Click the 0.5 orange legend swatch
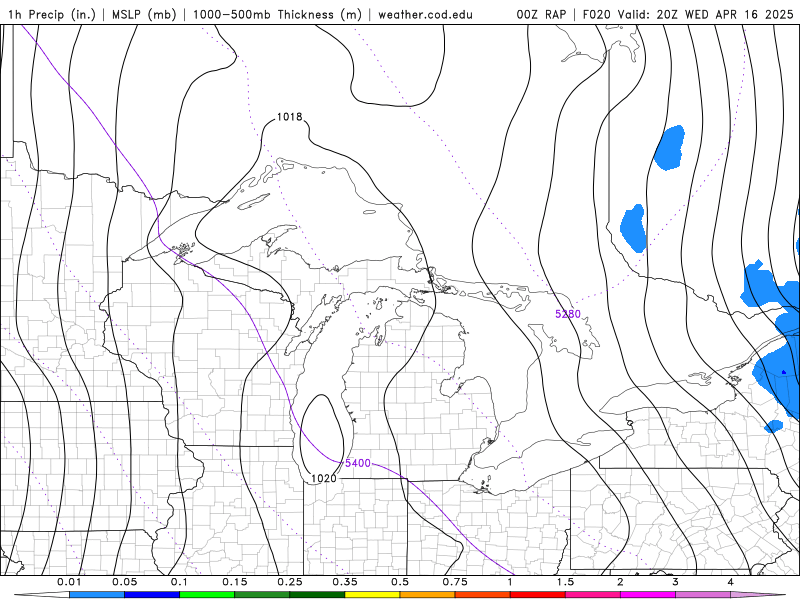 [x=427, y=594]
